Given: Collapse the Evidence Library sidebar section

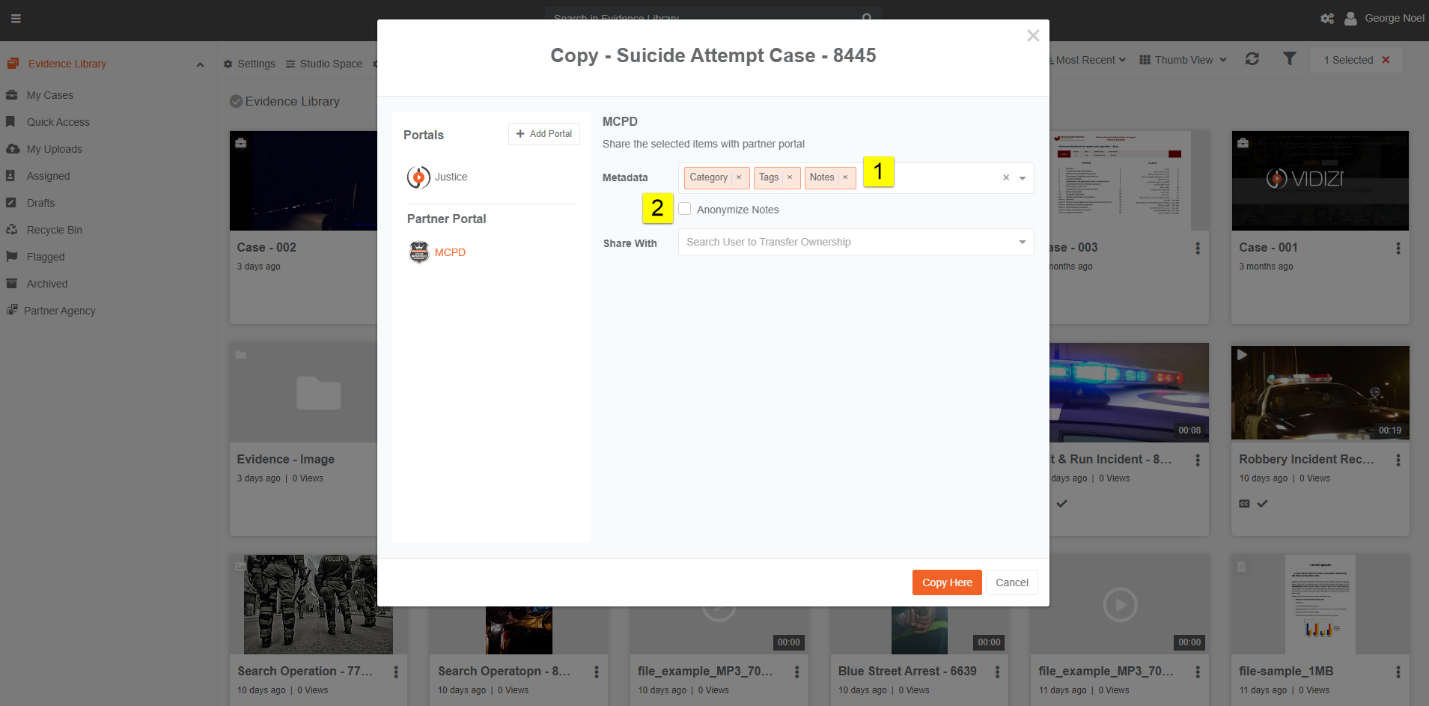Looking at the screenshot, I should (200, 64).
